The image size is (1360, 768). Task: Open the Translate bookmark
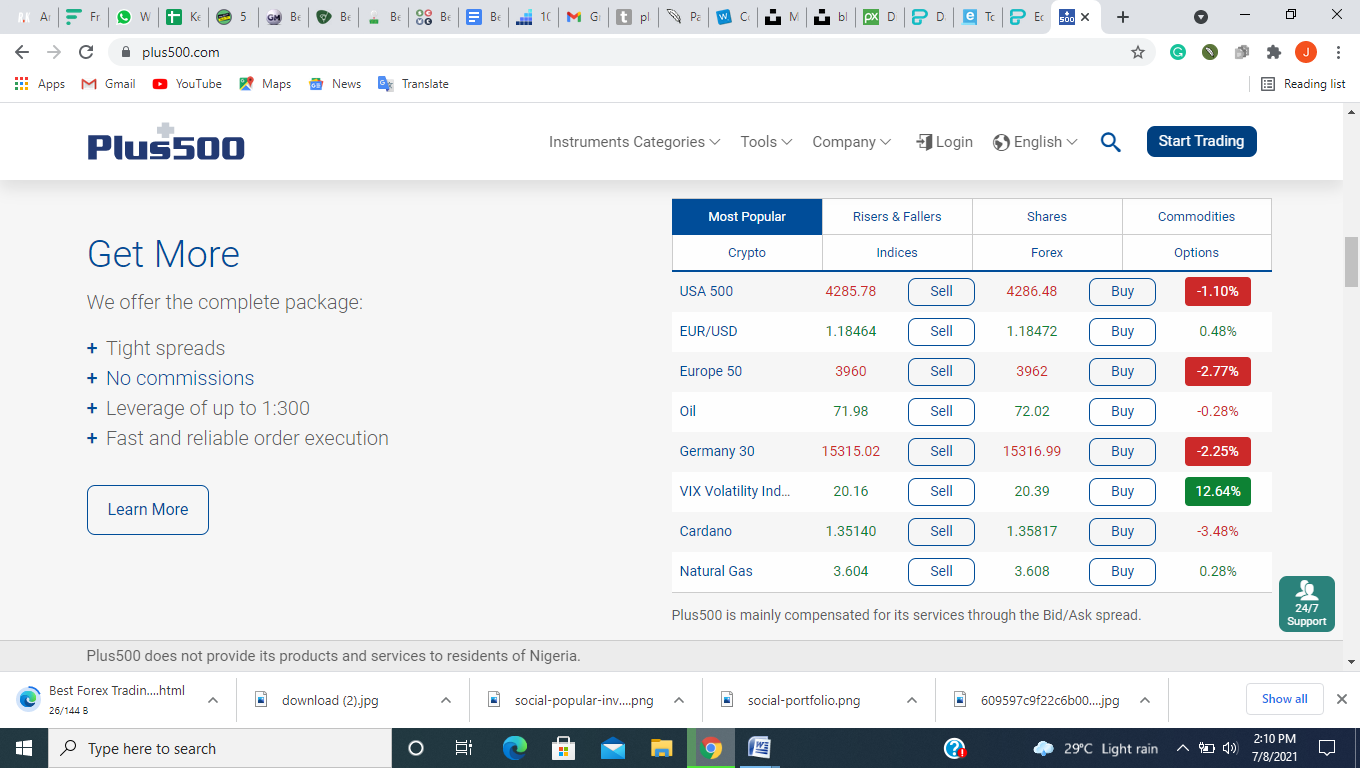(x=413, y=84)
